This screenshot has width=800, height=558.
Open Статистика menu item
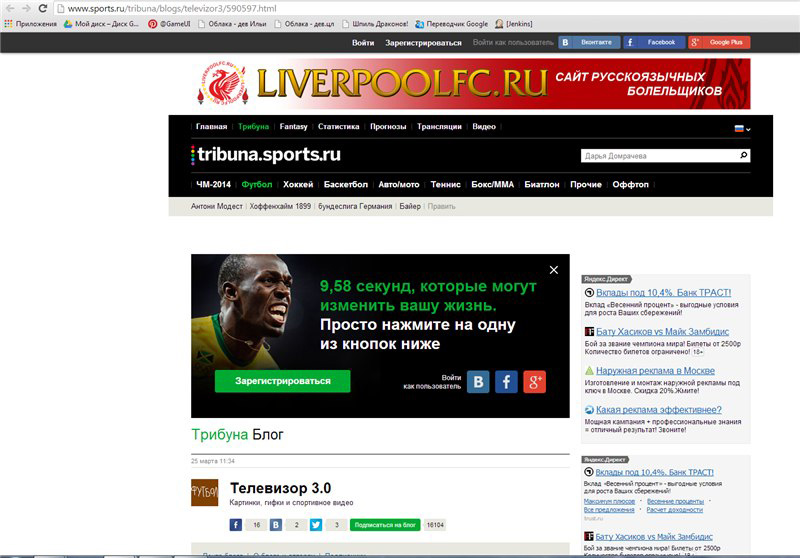click(338, 126)
